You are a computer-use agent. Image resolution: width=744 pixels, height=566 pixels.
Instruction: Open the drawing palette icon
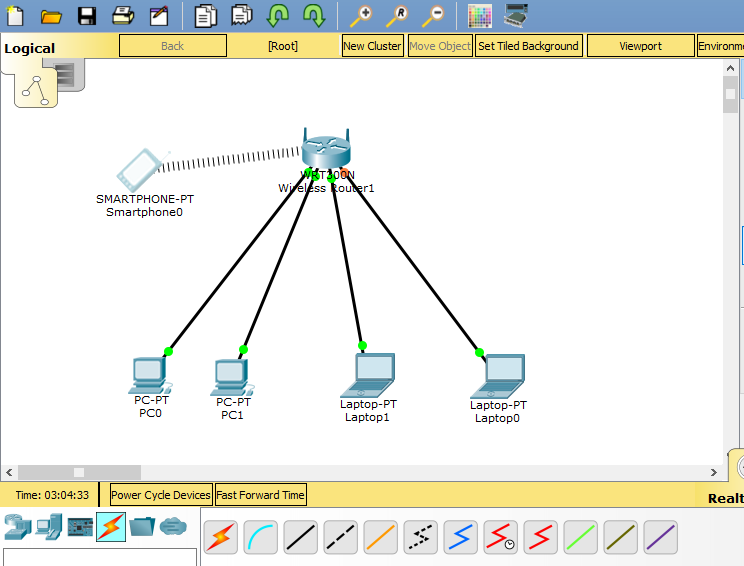480,16
